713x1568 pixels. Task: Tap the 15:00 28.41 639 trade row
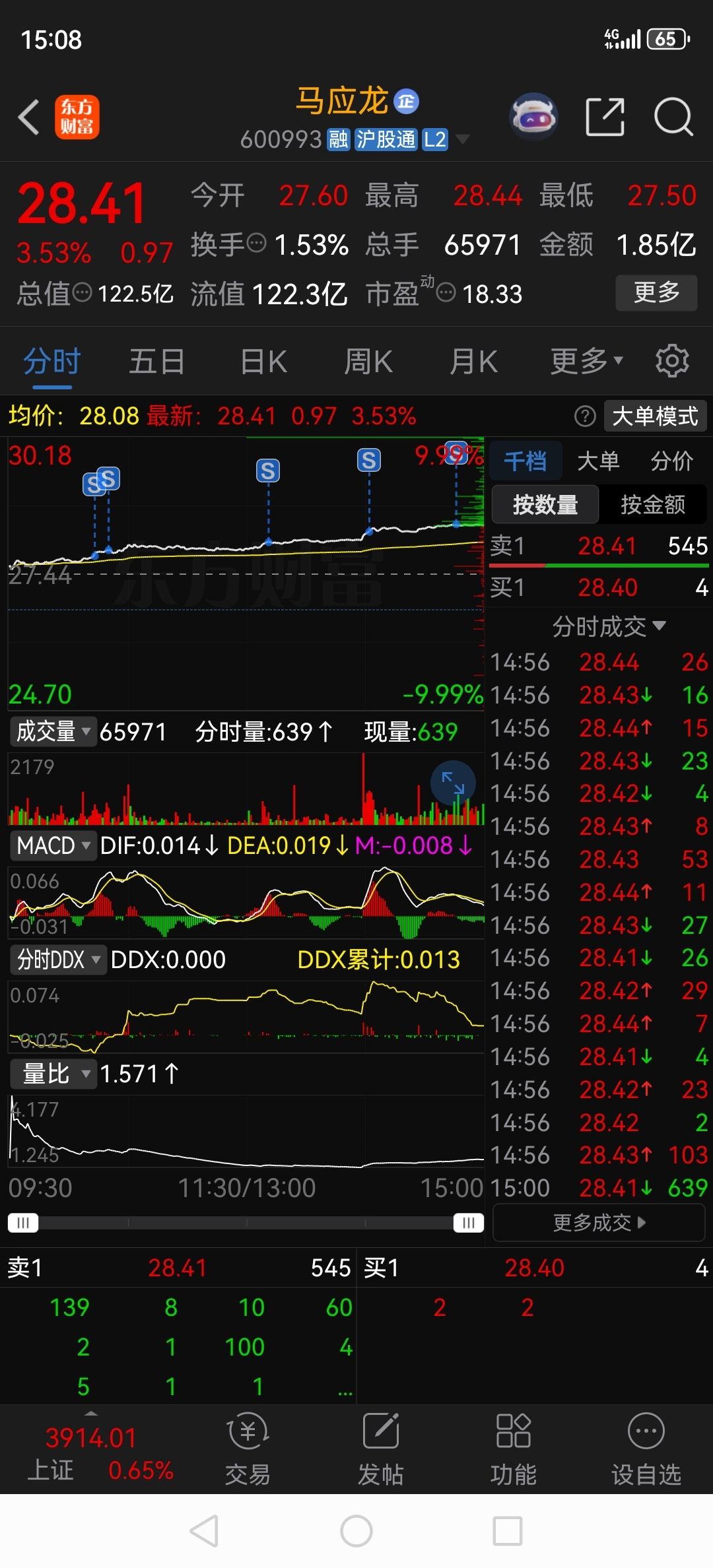pos(599,1188)
